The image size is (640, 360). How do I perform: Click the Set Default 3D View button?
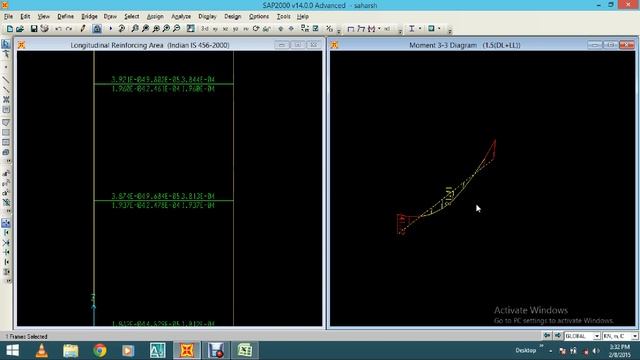tap(204, 29)
